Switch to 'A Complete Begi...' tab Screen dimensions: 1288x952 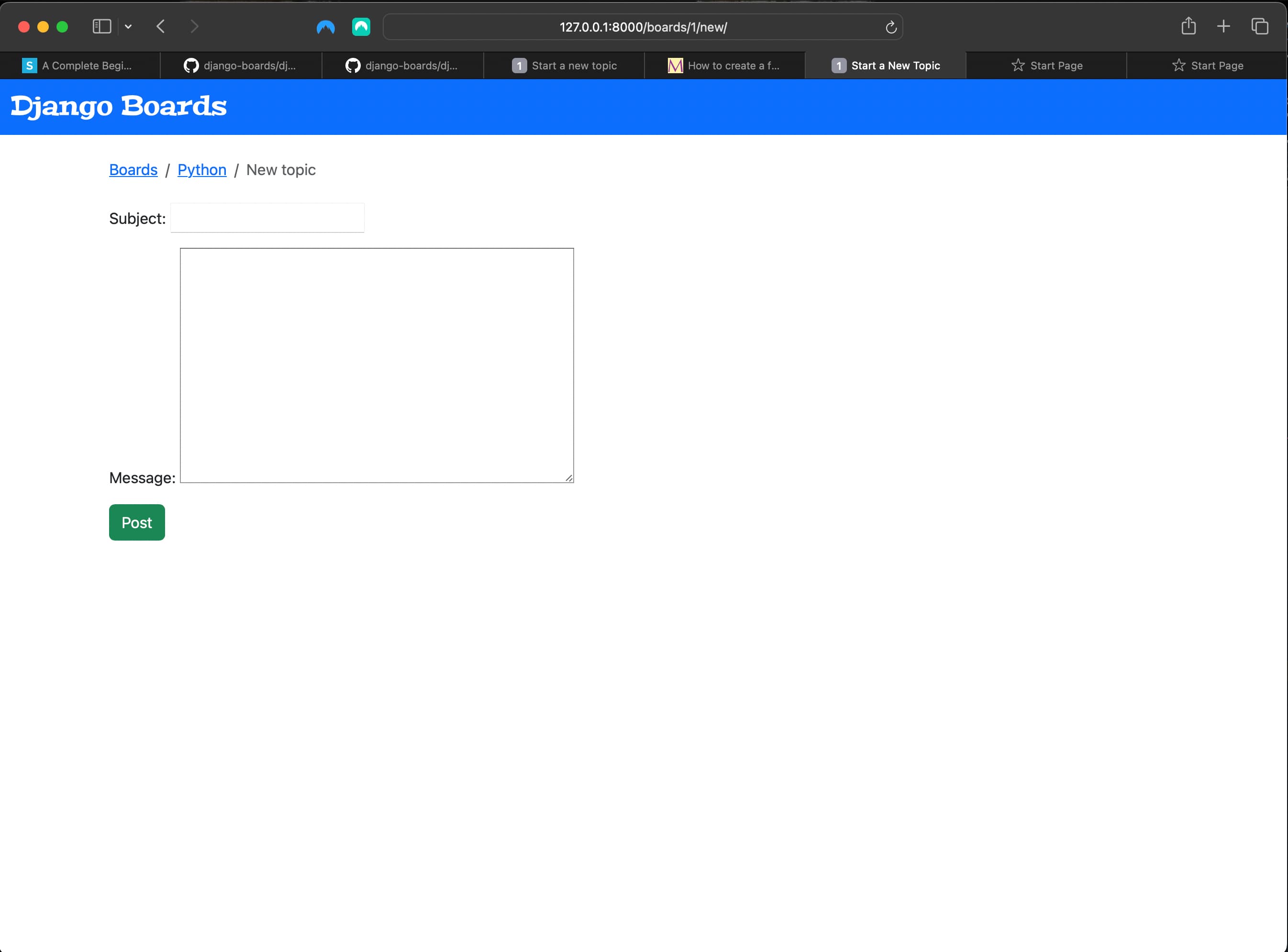tap(80, 66)
